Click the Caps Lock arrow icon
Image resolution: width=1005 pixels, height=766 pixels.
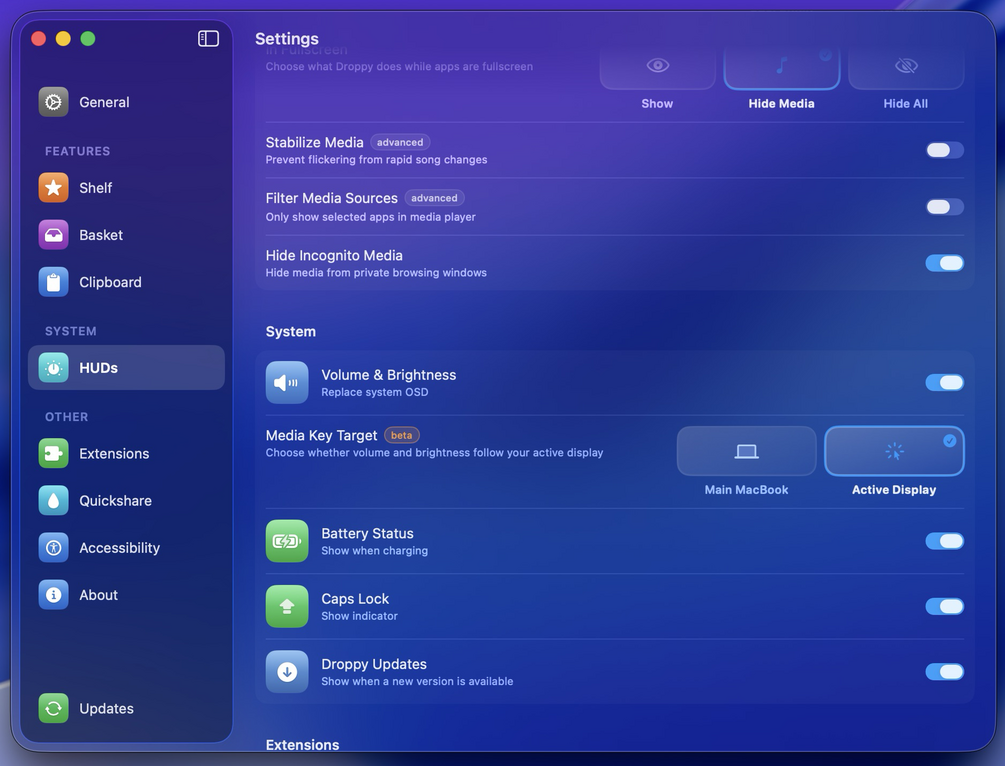pos(287,606)
